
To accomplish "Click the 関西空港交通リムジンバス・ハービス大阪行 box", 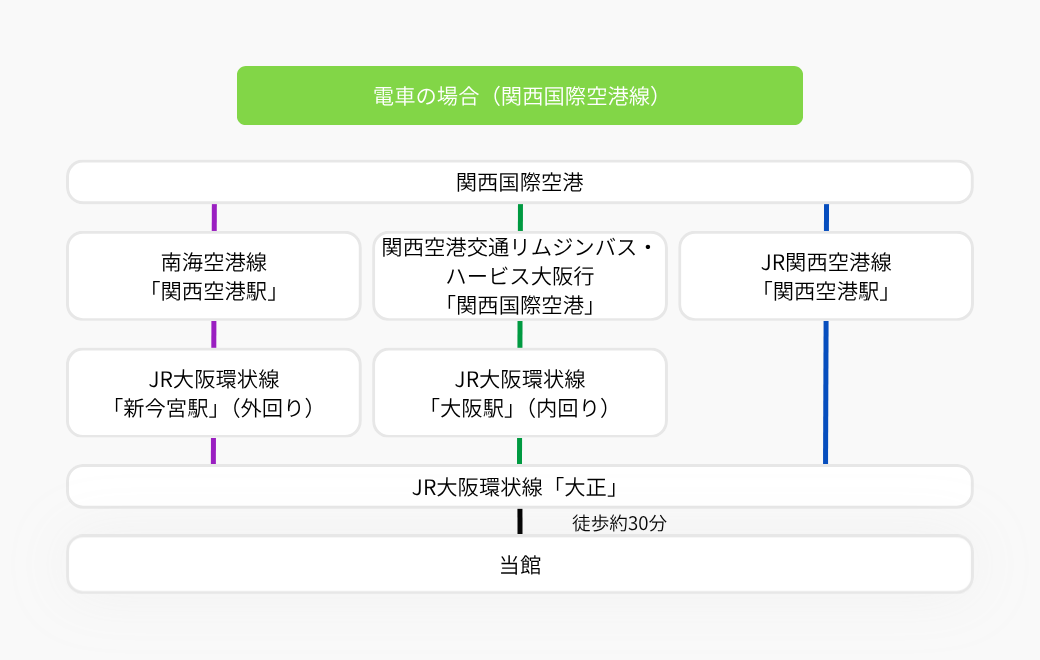I will 519,276.
